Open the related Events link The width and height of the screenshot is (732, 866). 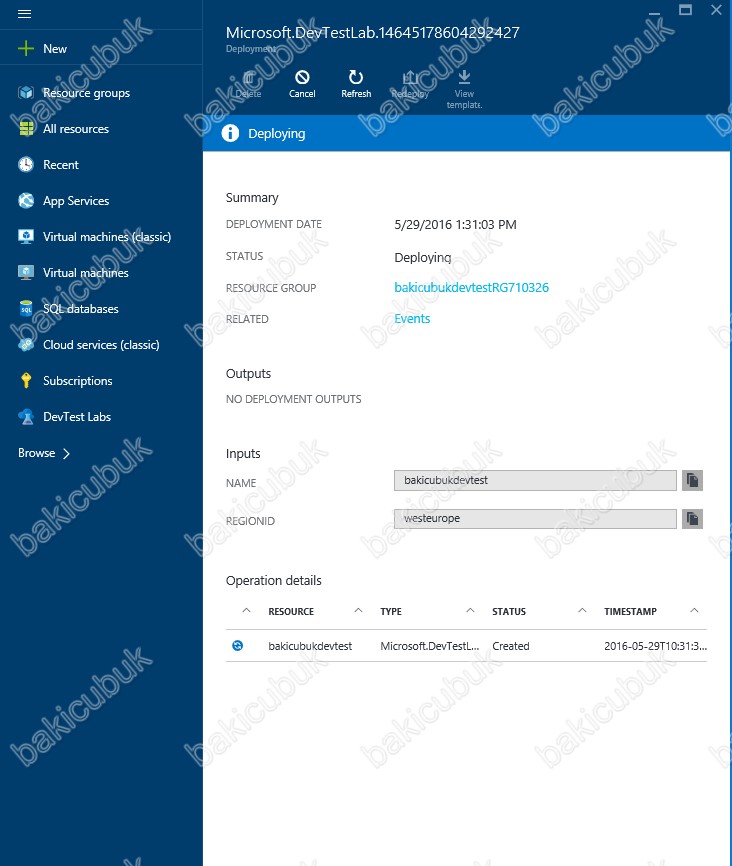412,319
